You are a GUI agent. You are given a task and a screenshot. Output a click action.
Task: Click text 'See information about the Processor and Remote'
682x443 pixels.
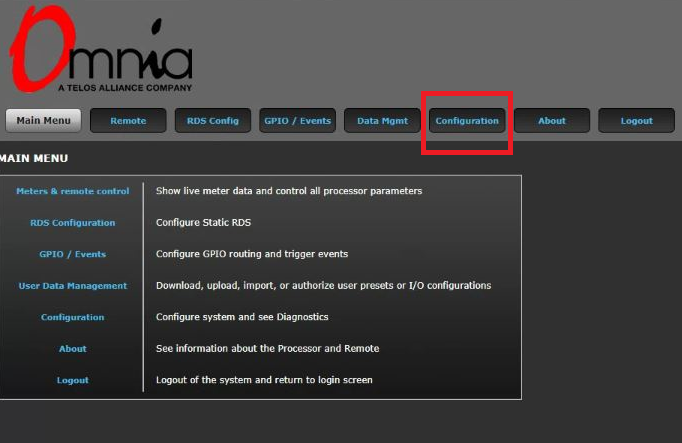[267, 349]
